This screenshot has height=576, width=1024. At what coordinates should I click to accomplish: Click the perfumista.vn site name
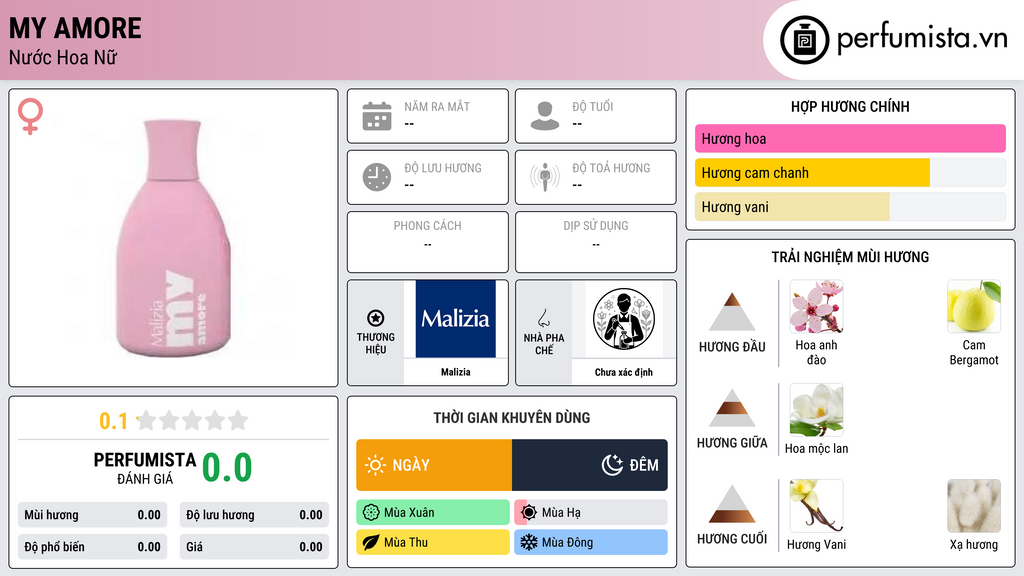coord(922,39)
